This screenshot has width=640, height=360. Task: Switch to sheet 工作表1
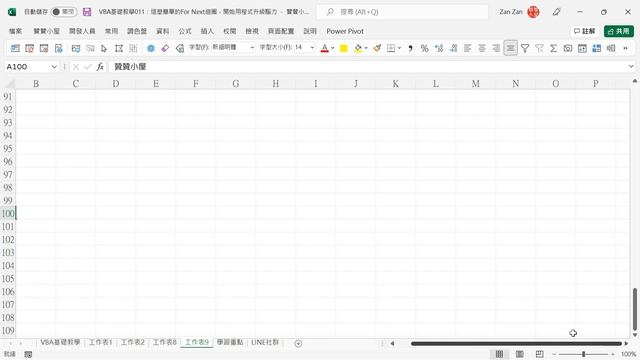[100, 342]
